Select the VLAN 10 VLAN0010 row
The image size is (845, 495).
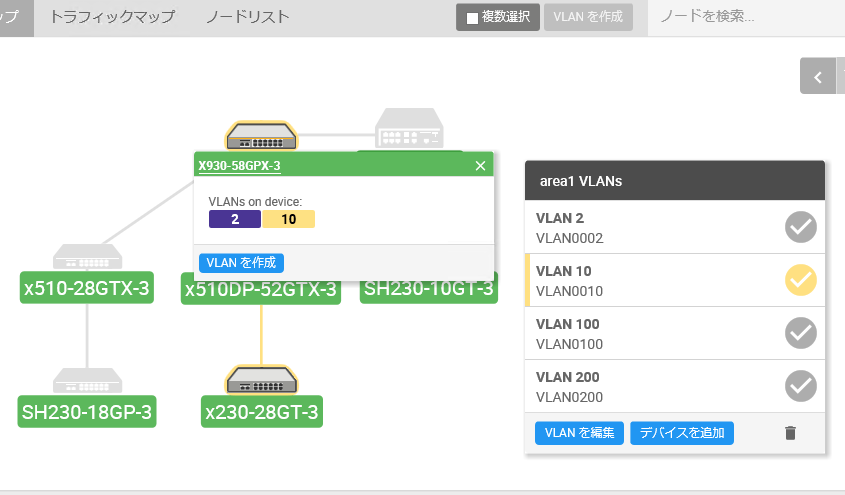pos(675,280)
